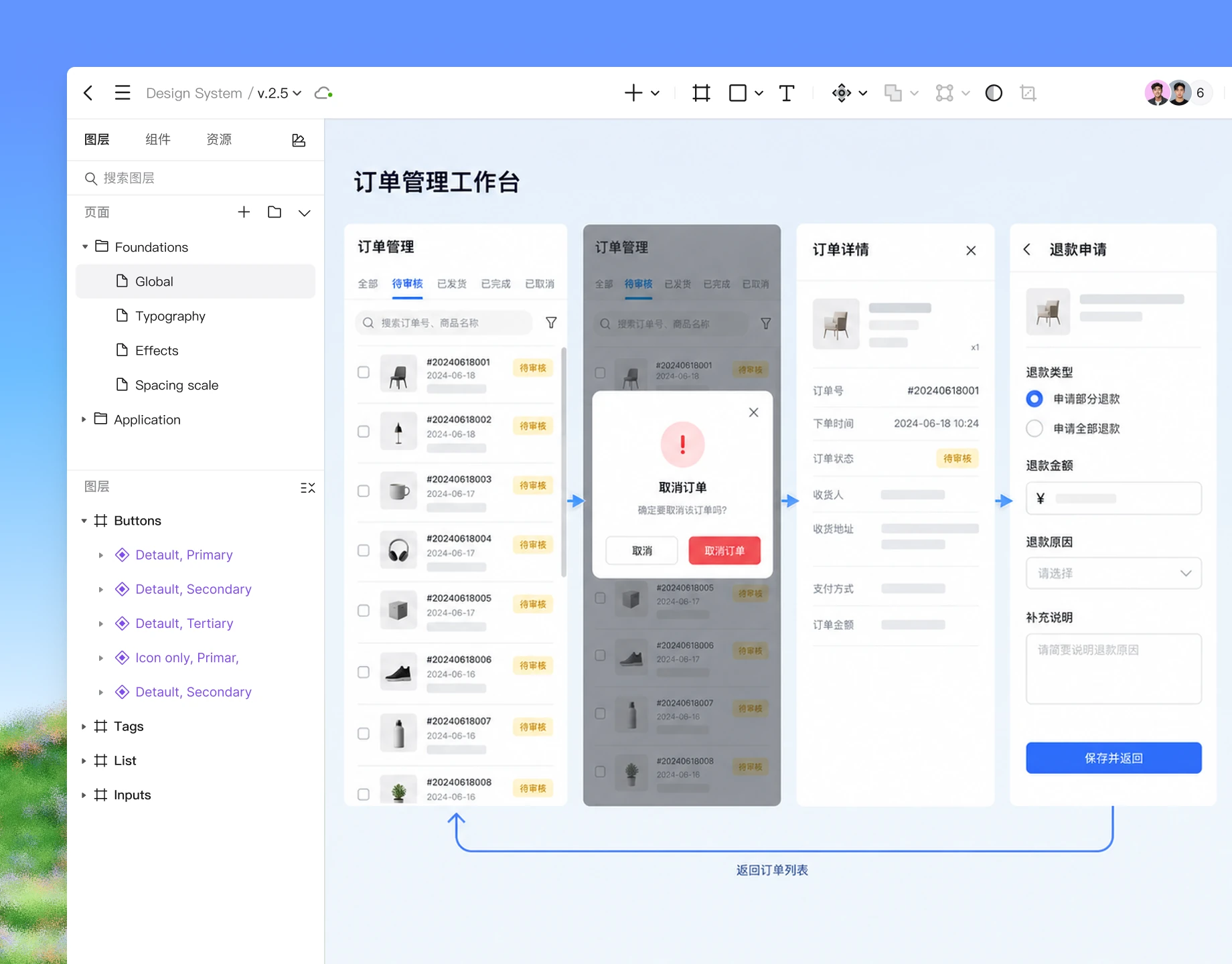Click the 搜索图层 search field
Screen dimensions: 1232x964
click(196, 178)
